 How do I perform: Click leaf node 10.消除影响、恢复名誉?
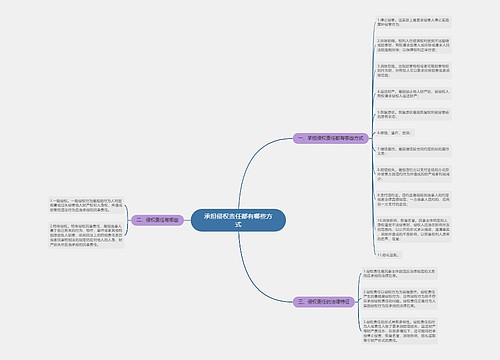pyautogui.click(x=413, y=229)
